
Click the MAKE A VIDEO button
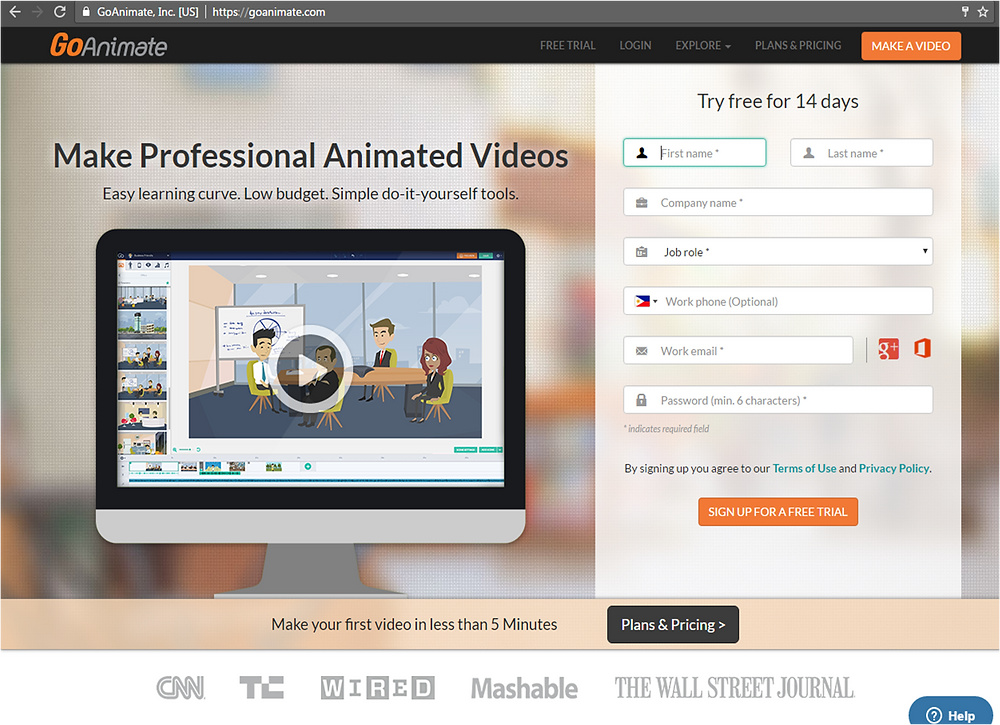pyautogui.click(x=911, y=46)
